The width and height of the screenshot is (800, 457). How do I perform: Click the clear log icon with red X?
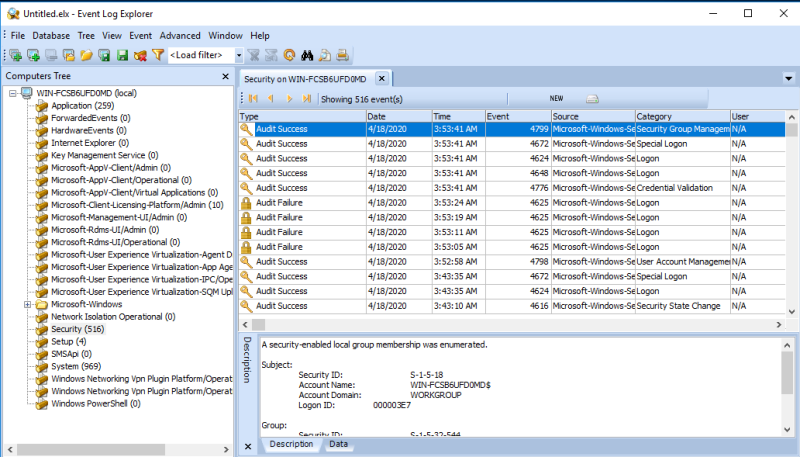point(140,55)
